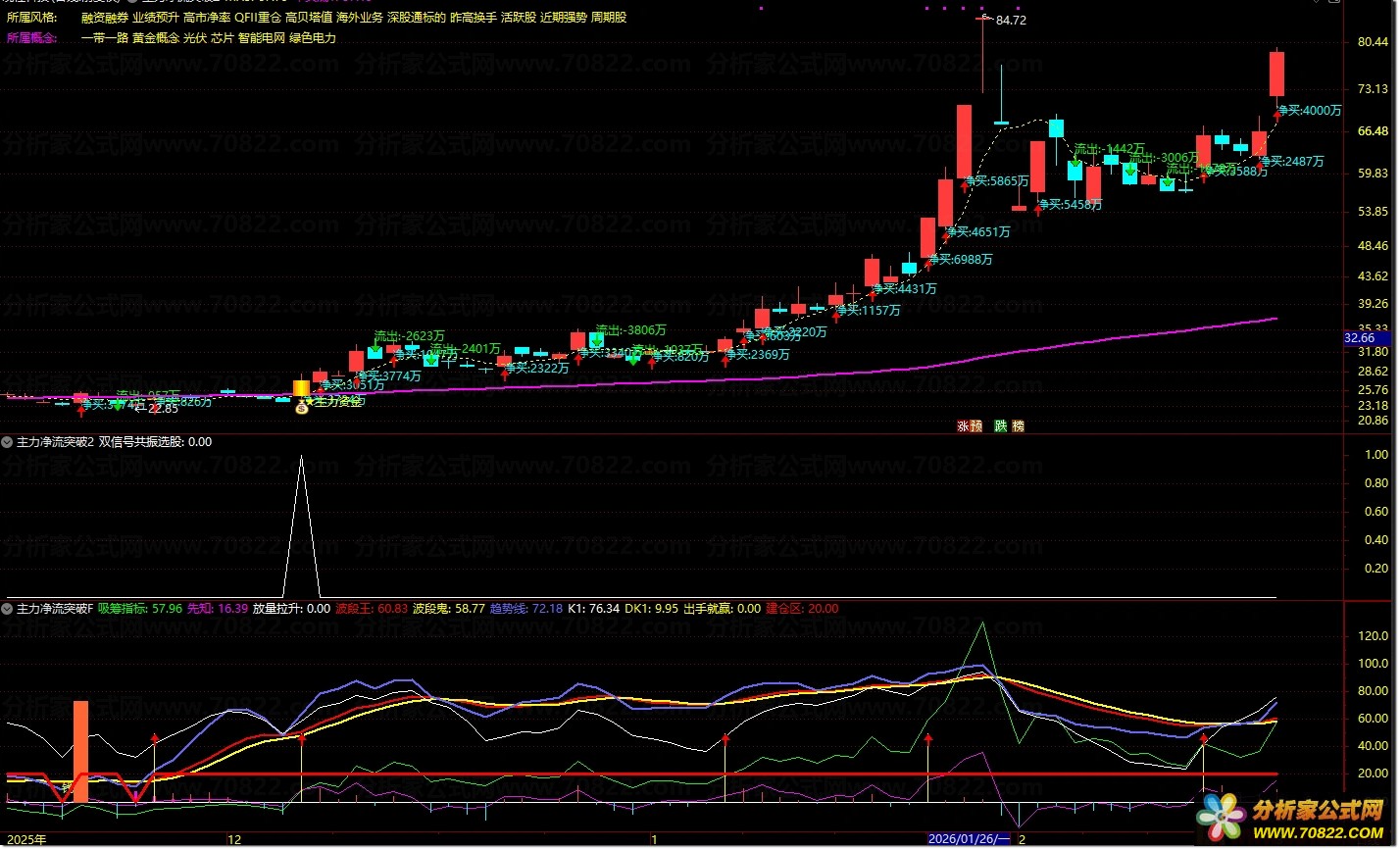Click the blue 趋势线 legend value

tap(526, 609)
